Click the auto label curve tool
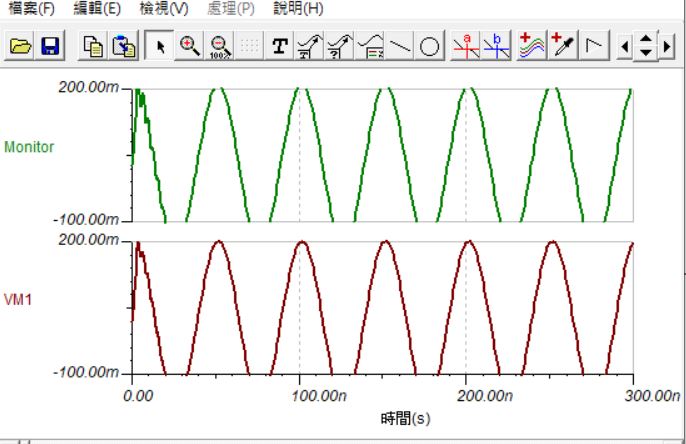This screenshot has width=686, height=444. 310,45
